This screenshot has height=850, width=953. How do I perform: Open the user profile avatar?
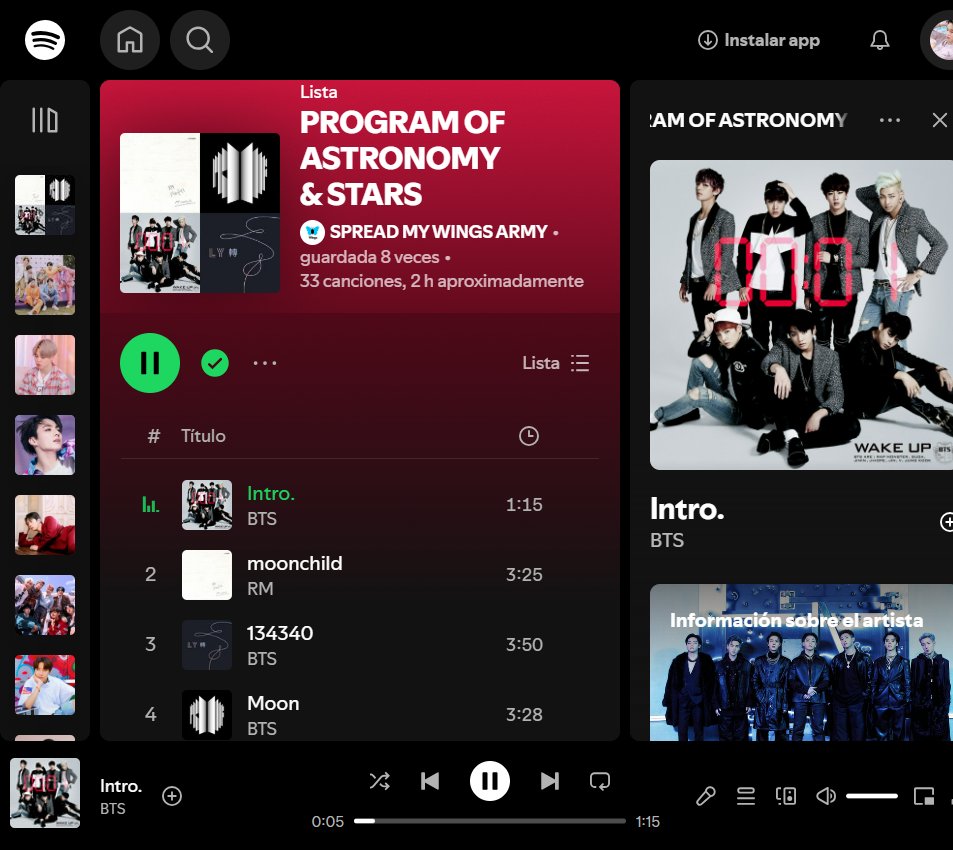click(940, 40)
